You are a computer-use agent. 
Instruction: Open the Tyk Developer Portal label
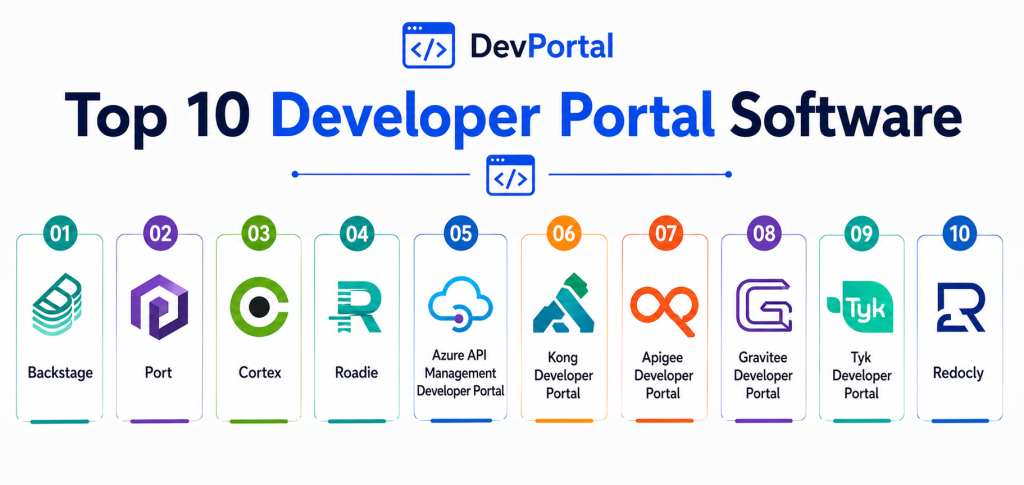pos(861,374)
